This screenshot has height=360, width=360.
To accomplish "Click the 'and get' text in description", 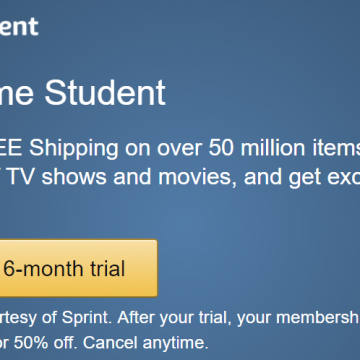I will (x=282, y=177).
